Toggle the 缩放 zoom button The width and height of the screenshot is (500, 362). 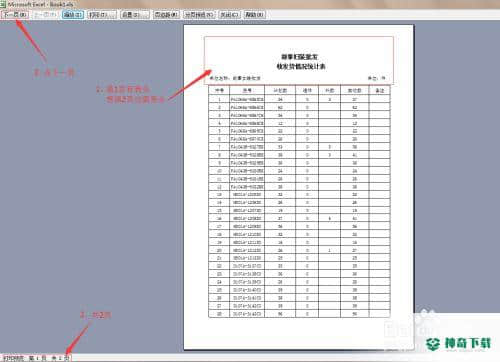coord(73,15)
